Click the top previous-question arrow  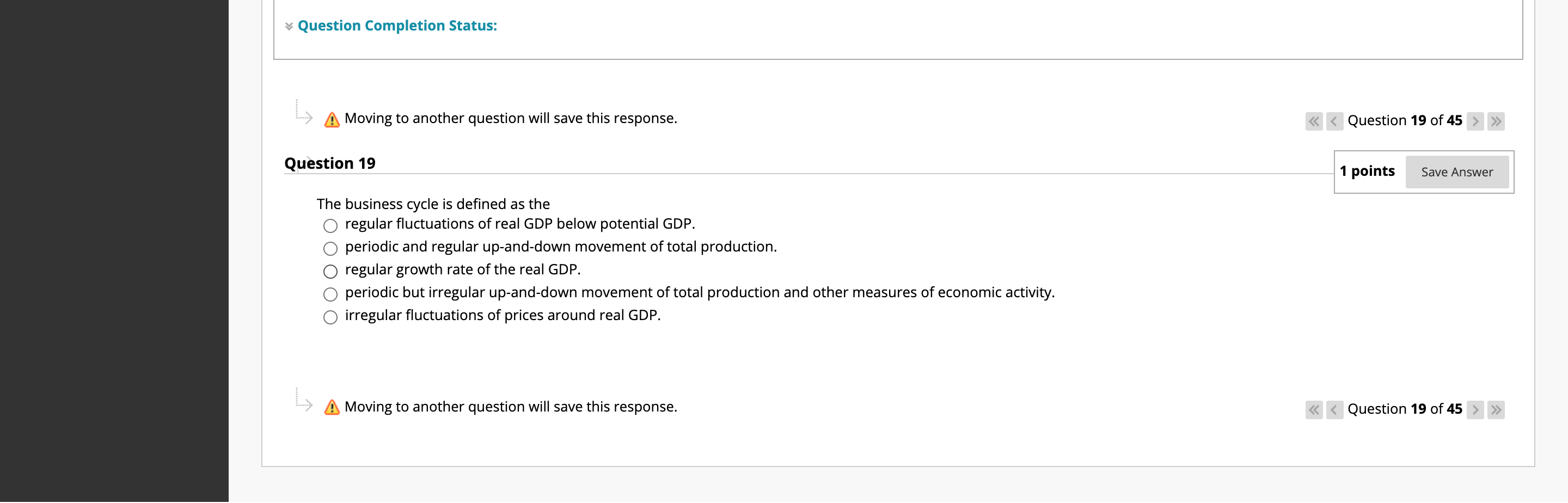(x=1334, y=120)
